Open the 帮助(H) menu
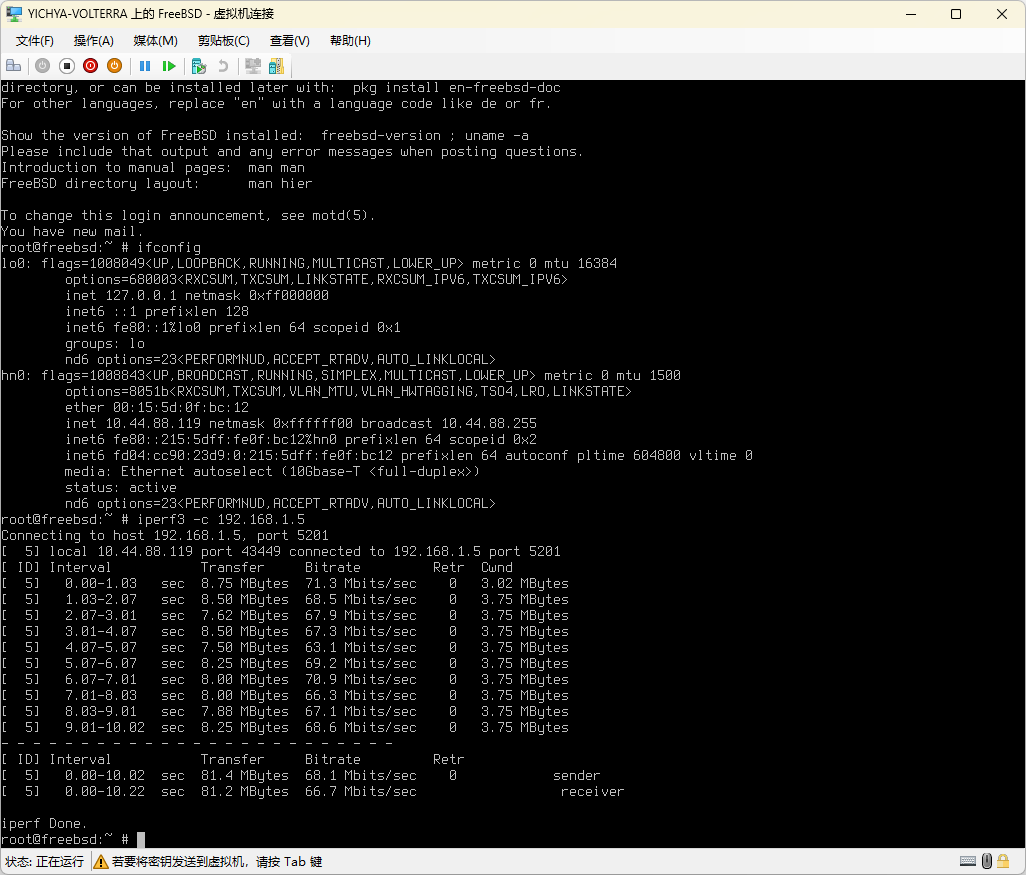Image resolution: width=1026 pixels, height=875 pixels. point(350,41)
